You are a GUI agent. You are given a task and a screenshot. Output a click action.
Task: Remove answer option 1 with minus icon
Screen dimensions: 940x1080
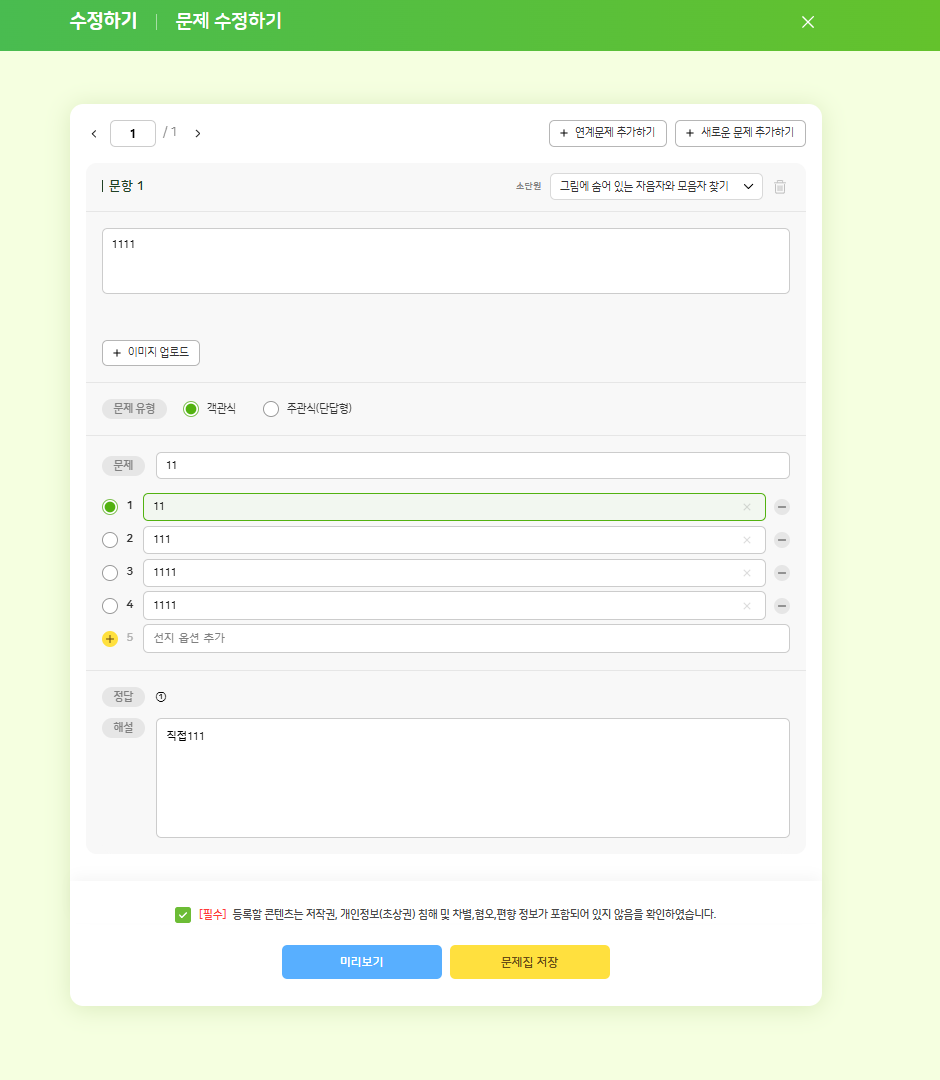click(x=782, y=507)
